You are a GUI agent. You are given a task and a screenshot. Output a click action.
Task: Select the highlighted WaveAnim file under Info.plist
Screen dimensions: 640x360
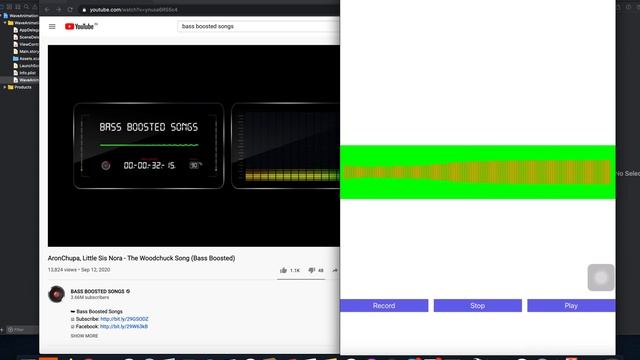tap(26, 80)
